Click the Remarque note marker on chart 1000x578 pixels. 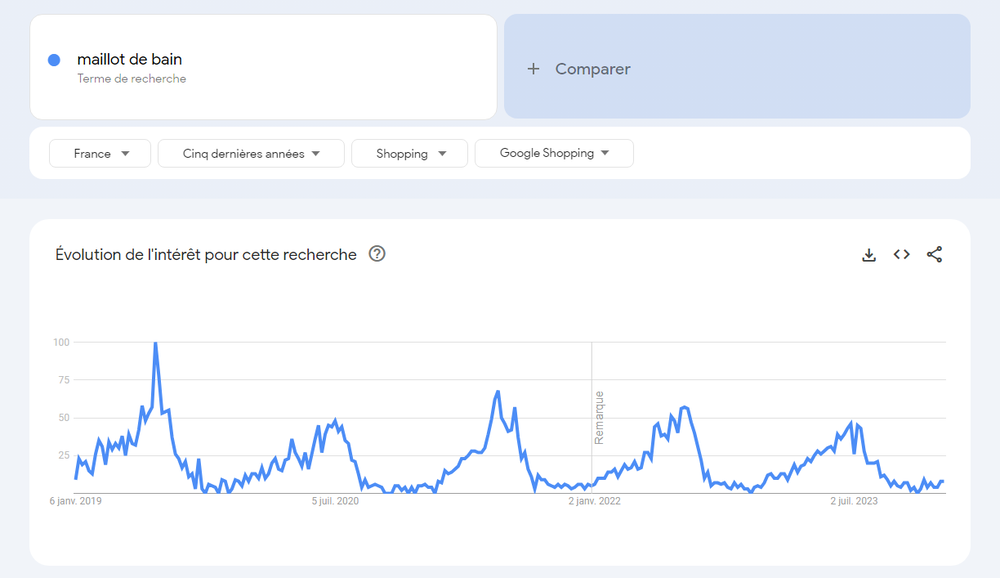(x=599, y=417)
